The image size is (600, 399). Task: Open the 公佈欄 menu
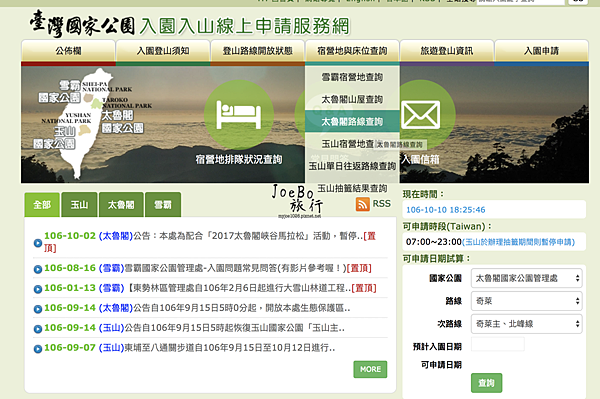pyautogui.click(x=68, y=51)
